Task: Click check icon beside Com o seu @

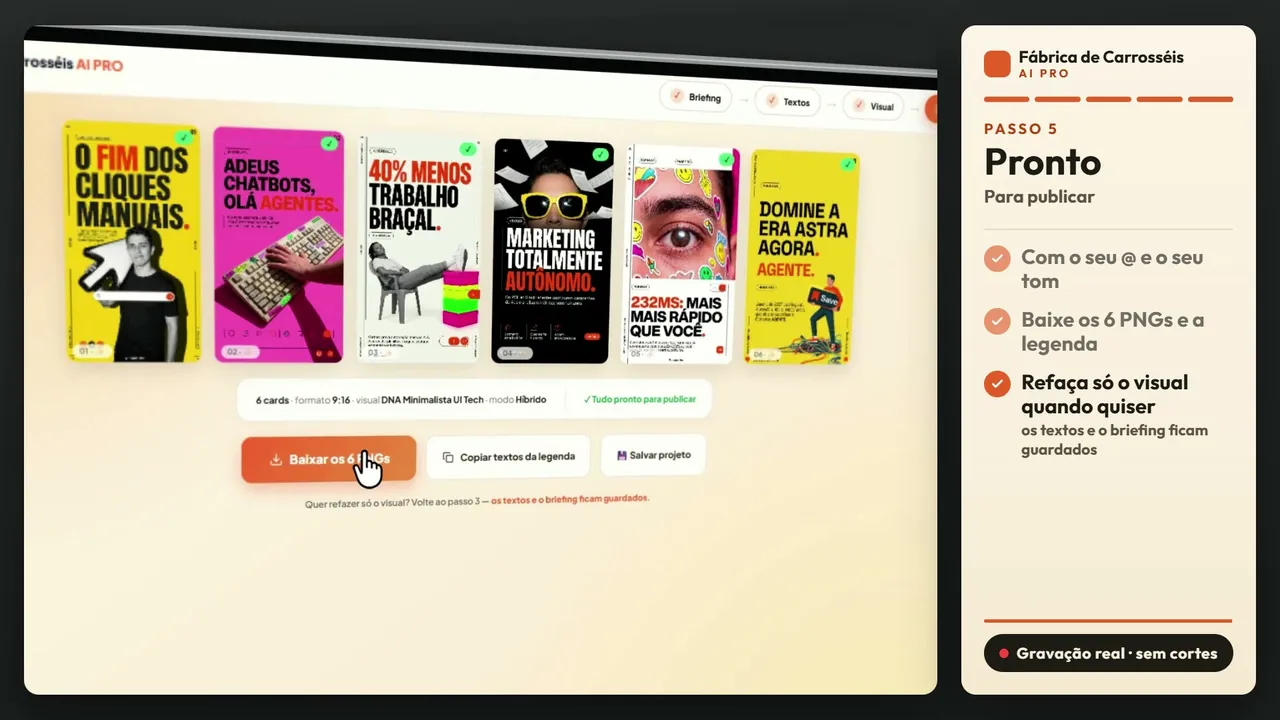Action: point(997,259)
